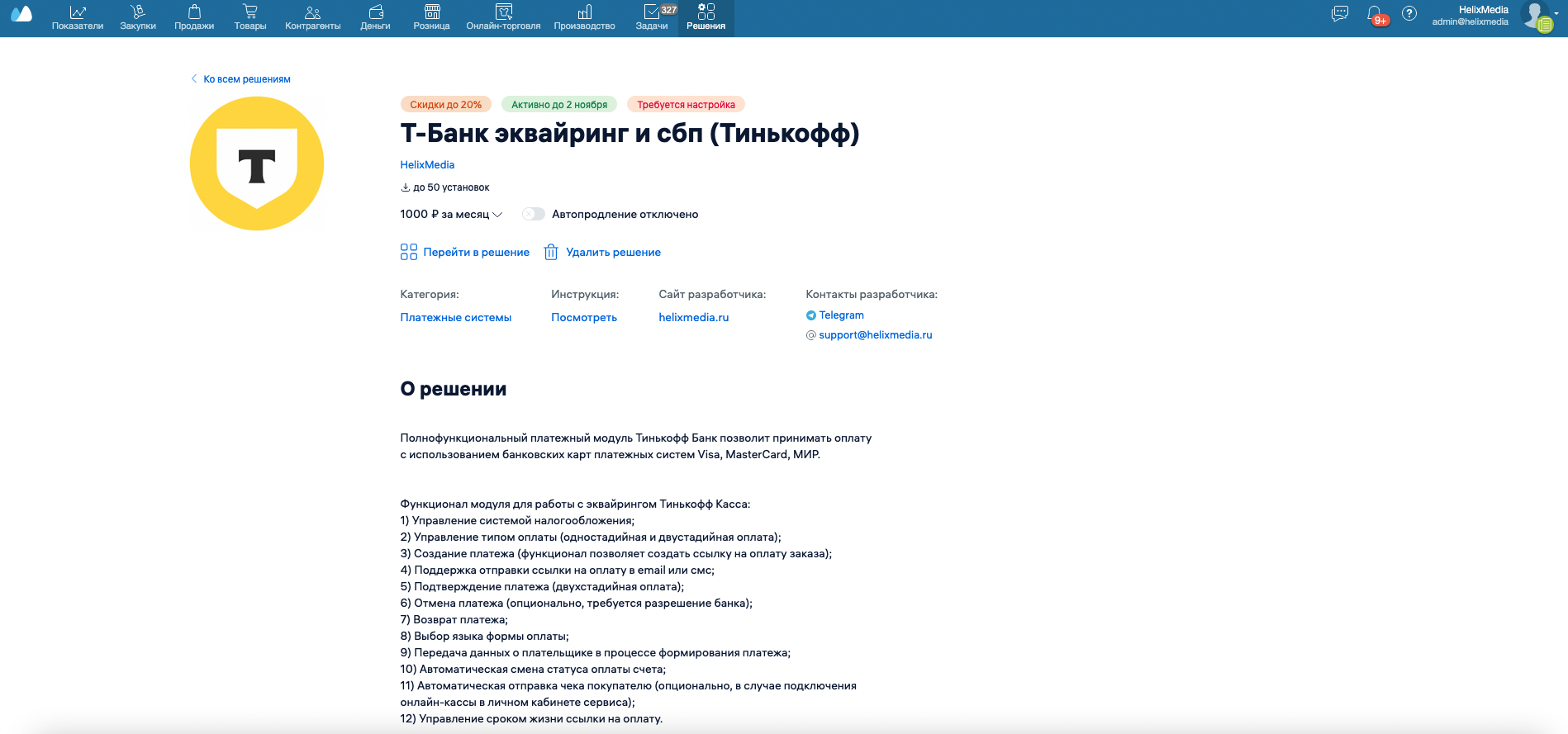The width and height of the screenshot is (1568, 734).
Task: Click the Перейти в решение grid icon
Action: click(409, 252)
